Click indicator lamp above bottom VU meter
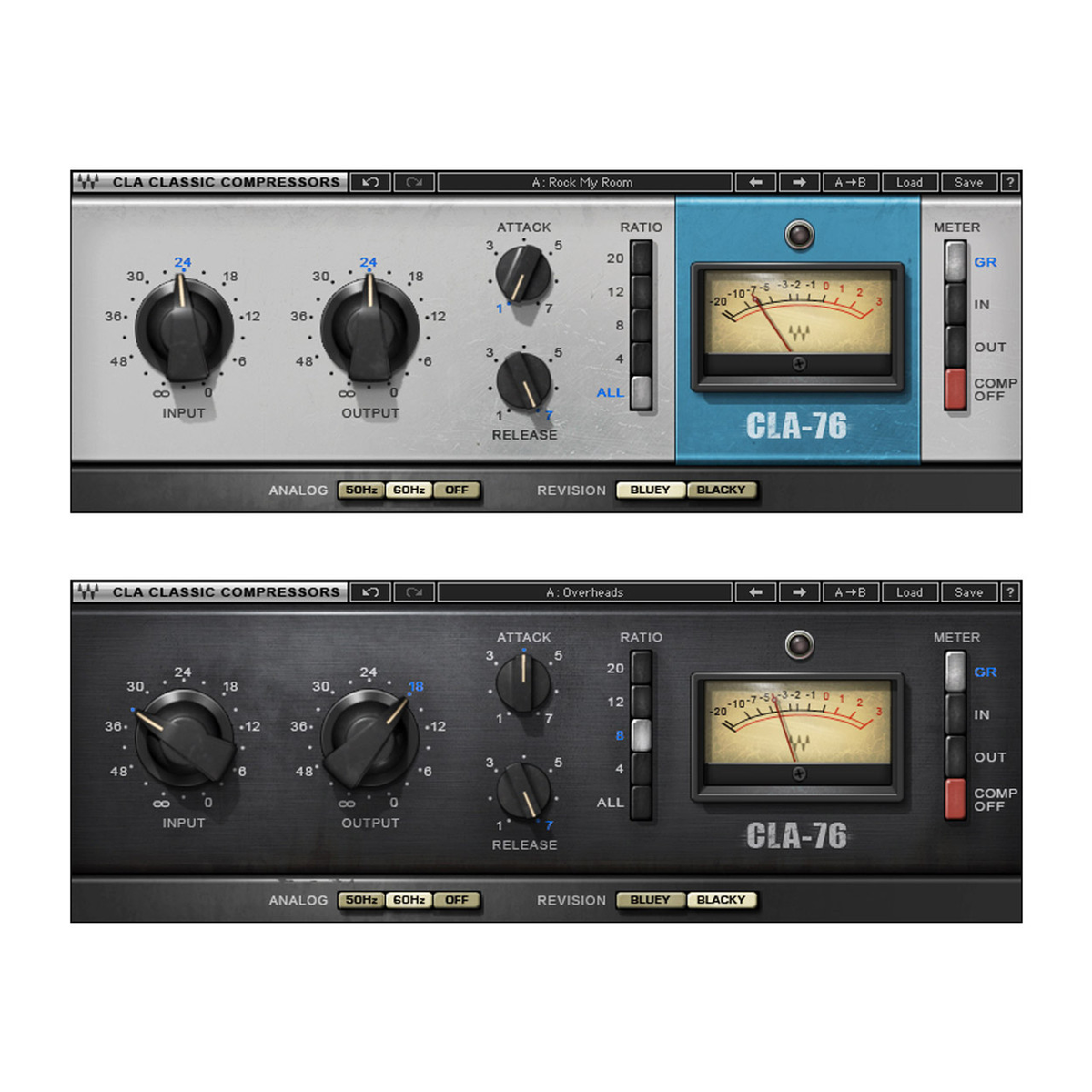 799,645
